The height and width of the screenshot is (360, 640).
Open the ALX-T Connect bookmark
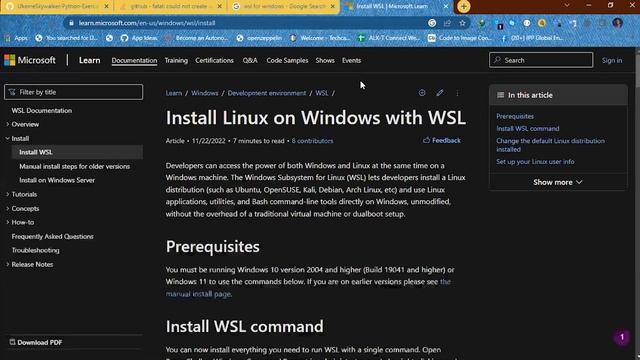pyautogui.click(x=389, y=38)
